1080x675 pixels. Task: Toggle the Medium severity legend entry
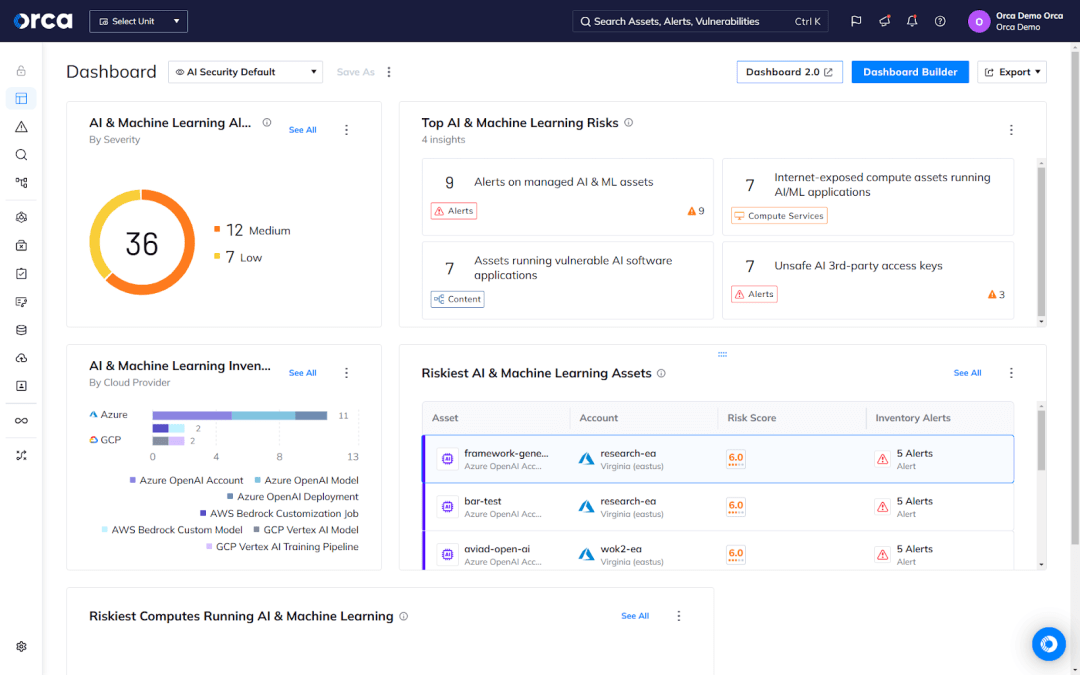pyautogui.click(x=252, y=230)
